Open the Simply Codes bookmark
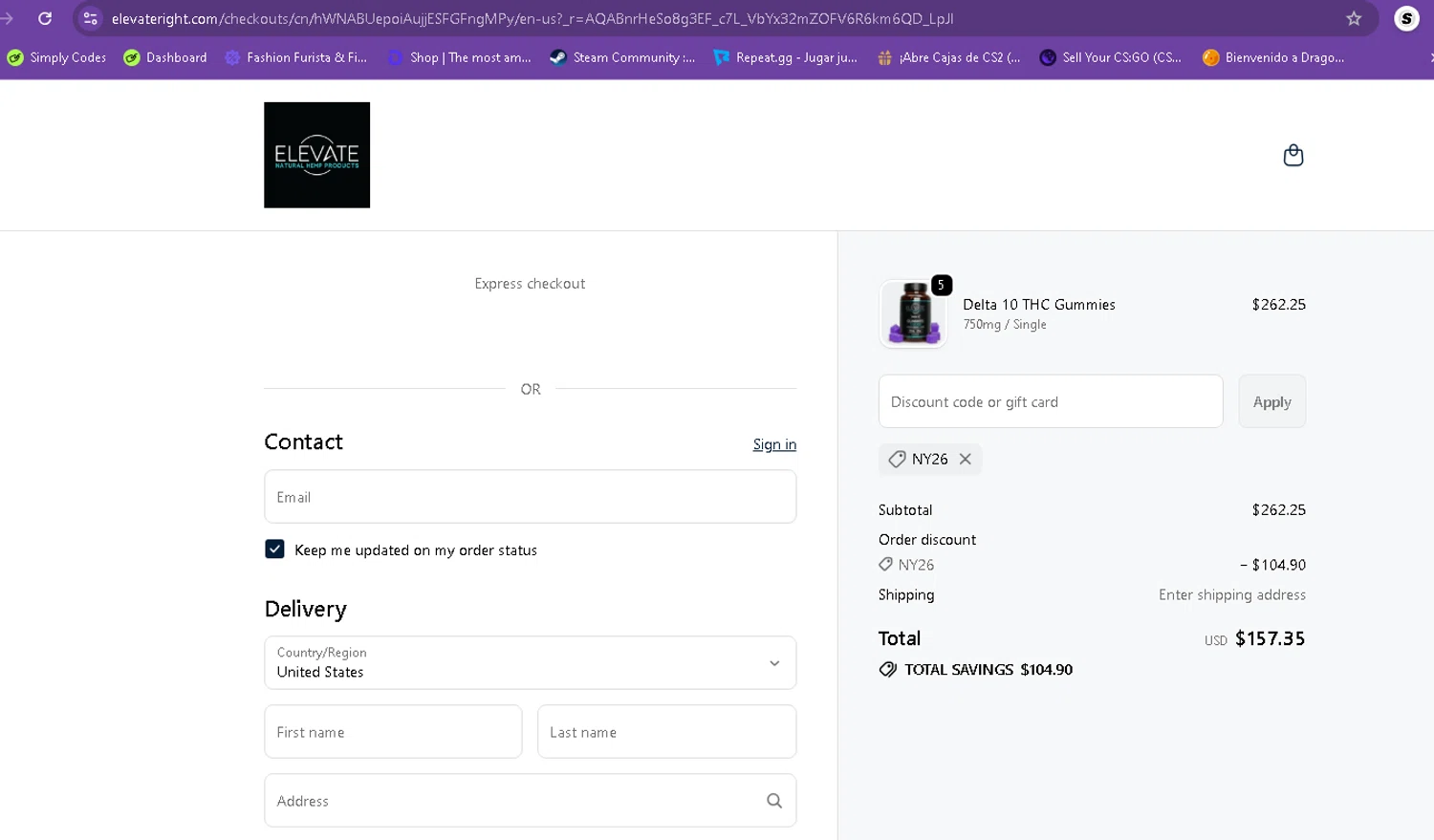 click(x=57, y=57)
